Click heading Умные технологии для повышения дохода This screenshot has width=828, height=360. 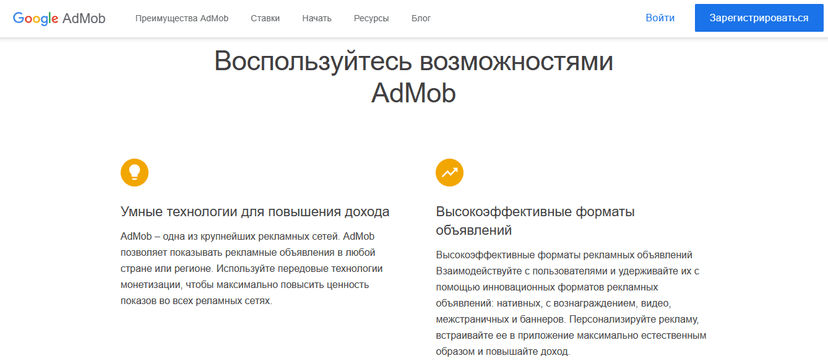tap(255, 212)
